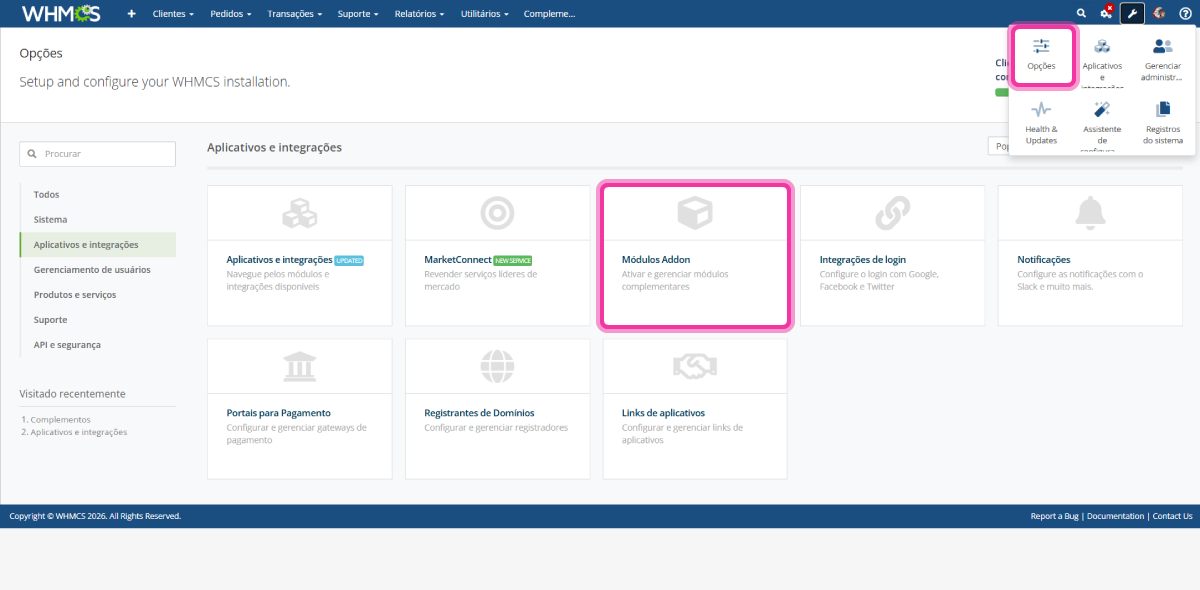
Task: Open the Documentation footer link
Action: click(x=1115, y=516)
